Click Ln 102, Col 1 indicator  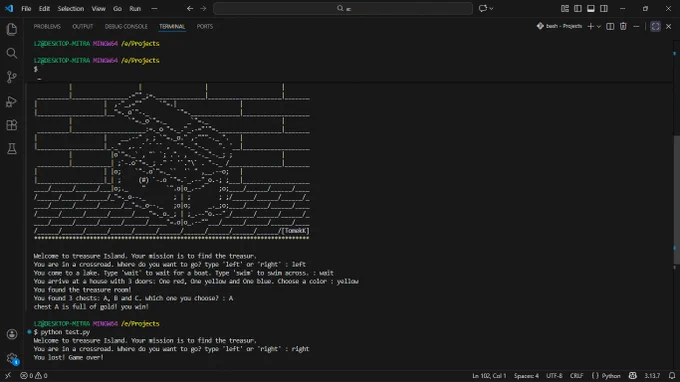pos(489,376)
